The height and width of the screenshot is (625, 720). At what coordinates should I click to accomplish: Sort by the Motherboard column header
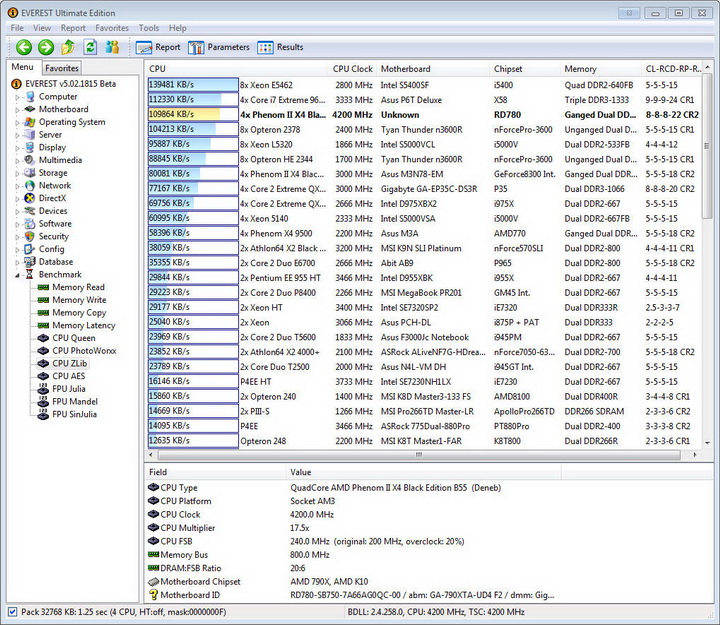[433, 69]
